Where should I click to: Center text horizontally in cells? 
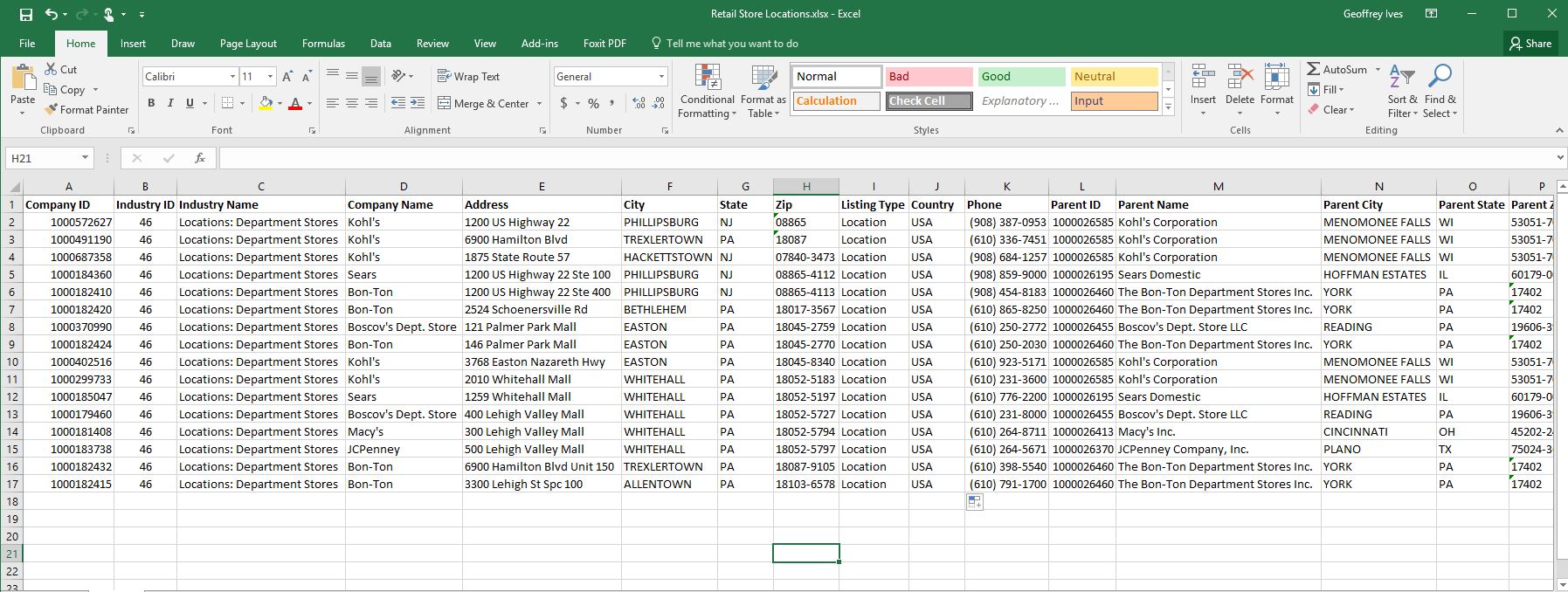(352, 103)
